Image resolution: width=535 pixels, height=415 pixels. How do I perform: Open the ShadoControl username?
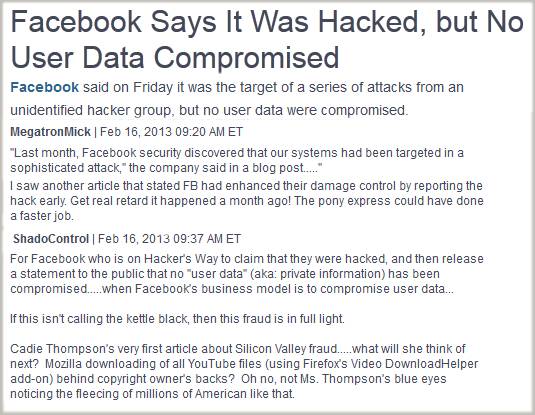coord(51,239)
